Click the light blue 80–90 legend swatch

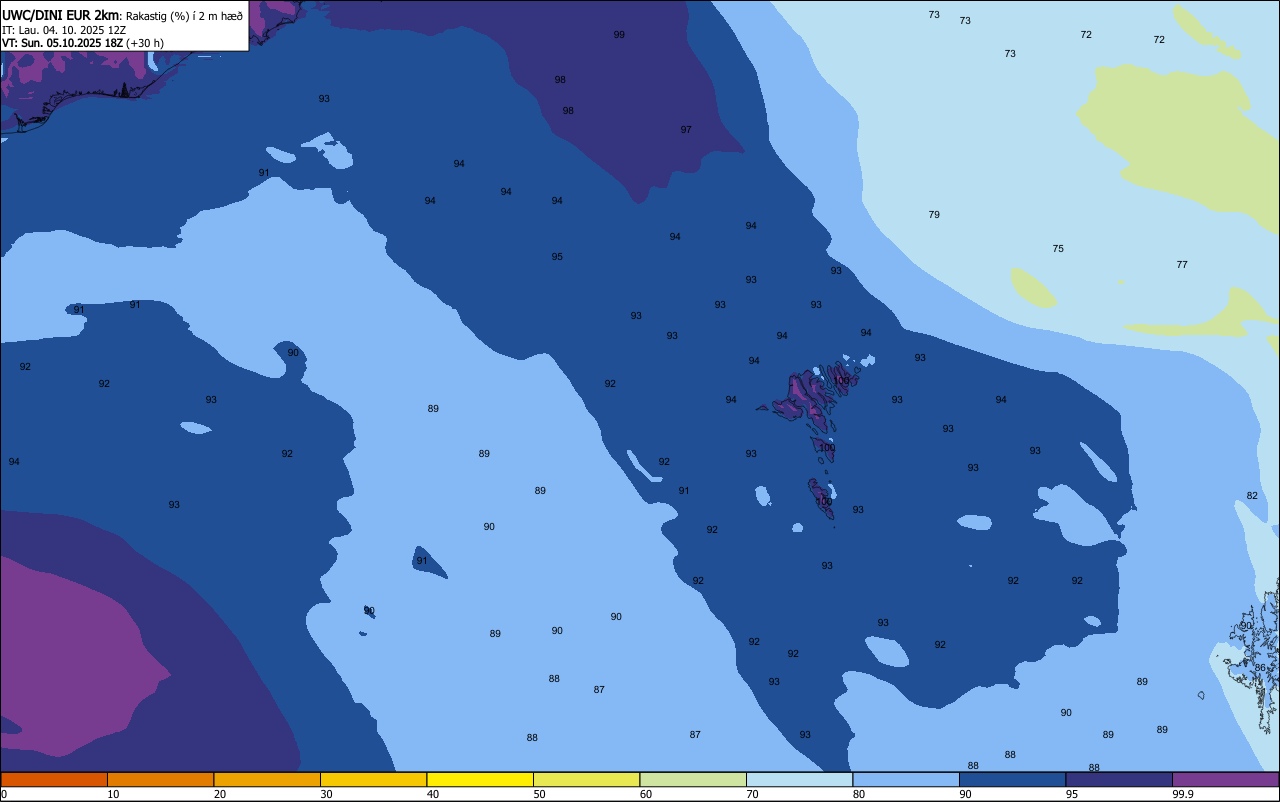pos(906,779)
